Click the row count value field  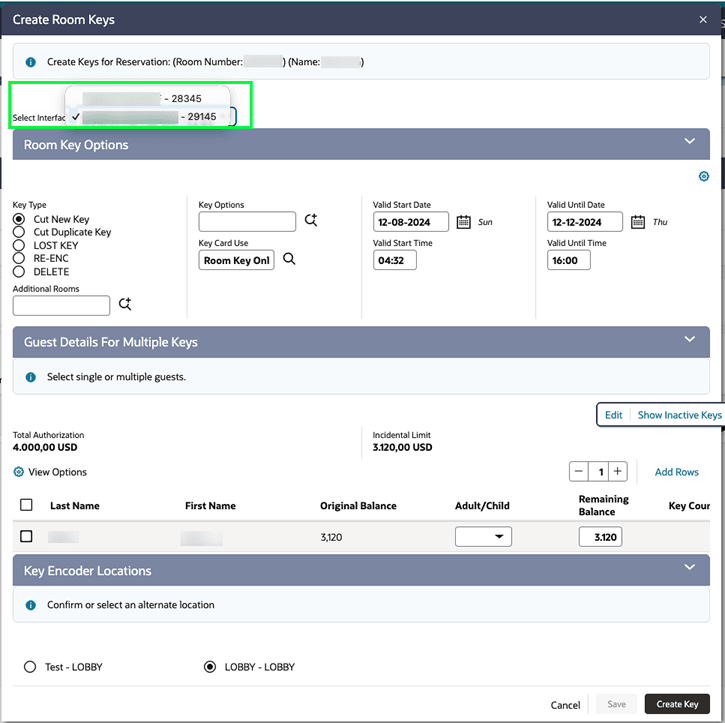[x=598, y=472]
